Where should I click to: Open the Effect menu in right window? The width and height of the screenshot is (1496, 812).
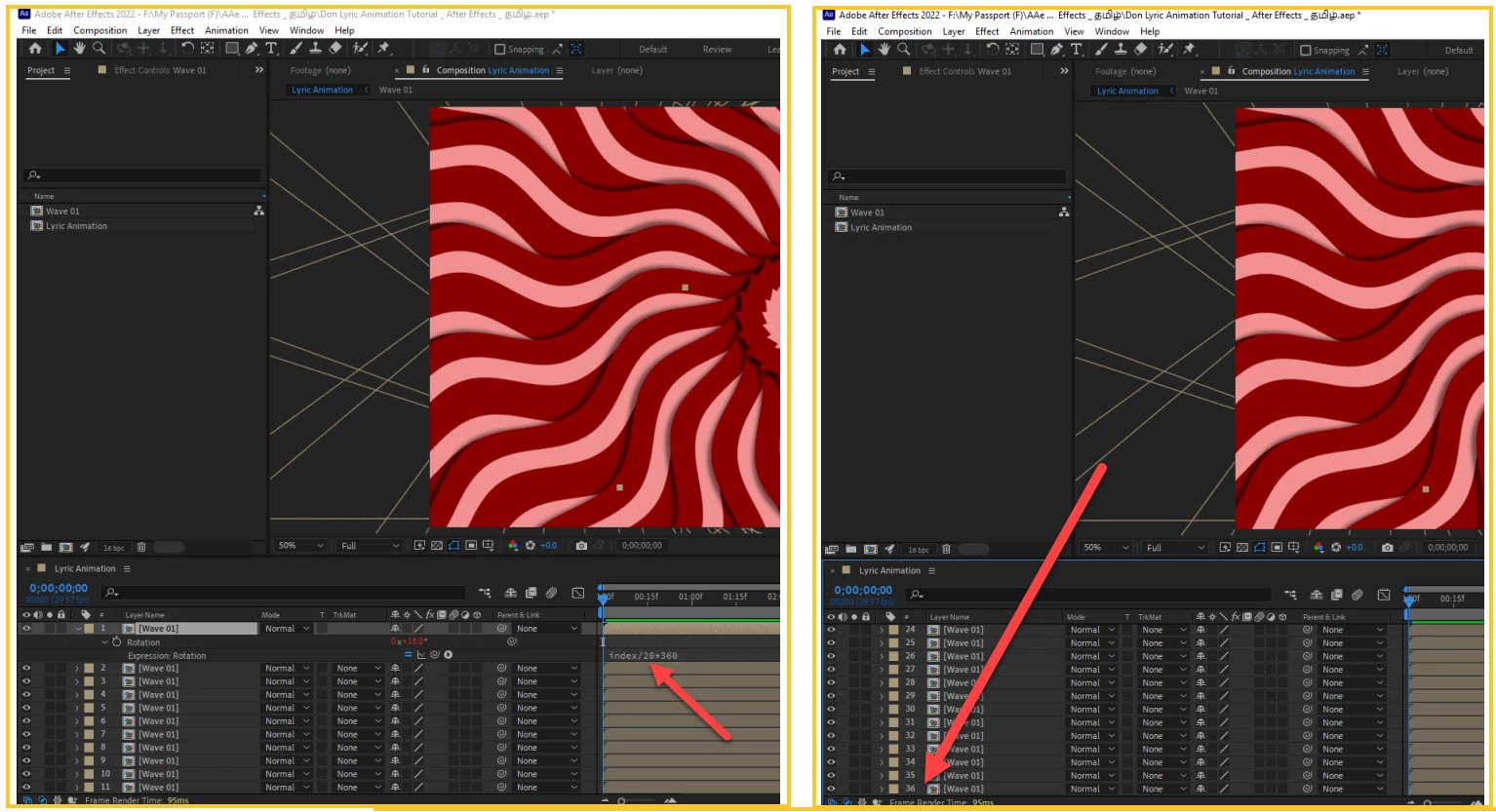(x=987, y=31)
